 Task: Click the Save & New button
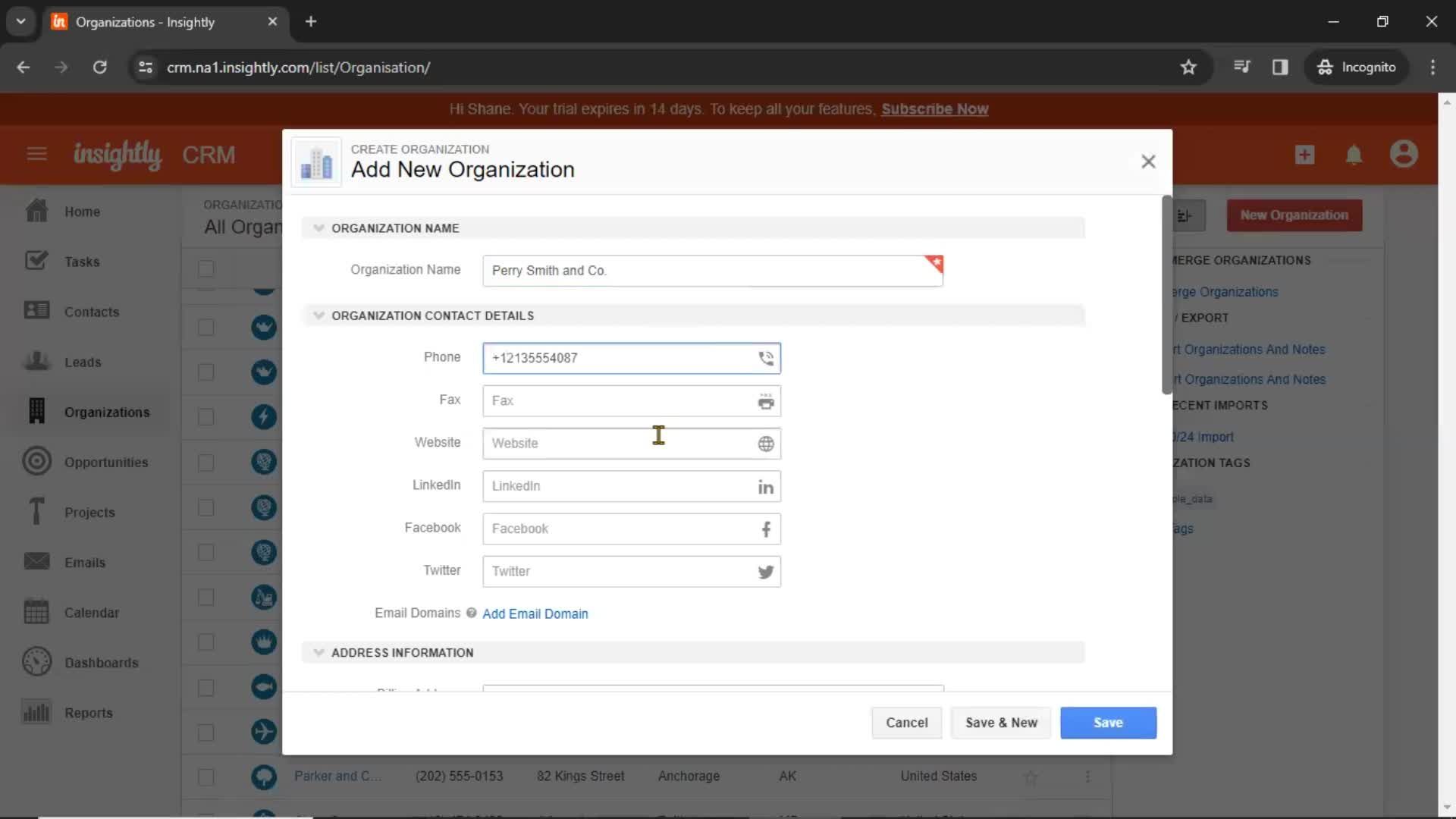[x=1001, y=722]
